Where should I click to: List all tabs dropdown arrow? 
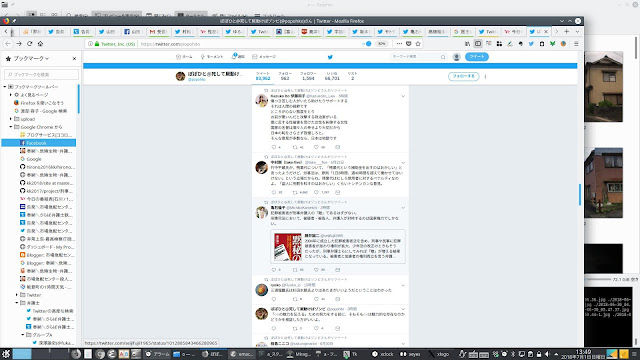[577, 31]
